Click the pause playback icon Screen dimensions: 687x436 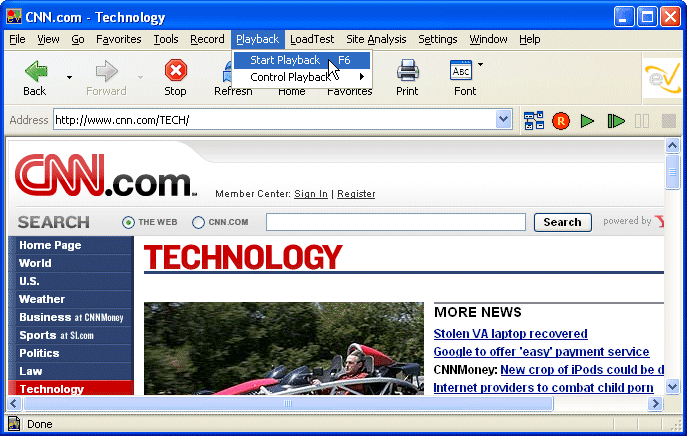tap(642, 121)
